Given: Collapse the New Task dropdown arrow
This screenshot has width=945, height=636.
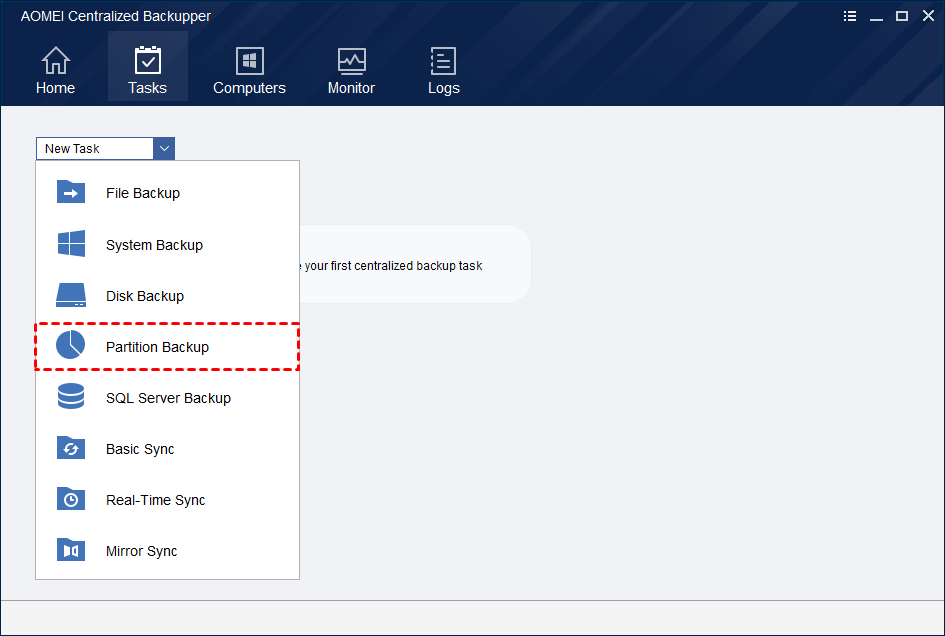Looking at the screenshot, I should 164,148.
